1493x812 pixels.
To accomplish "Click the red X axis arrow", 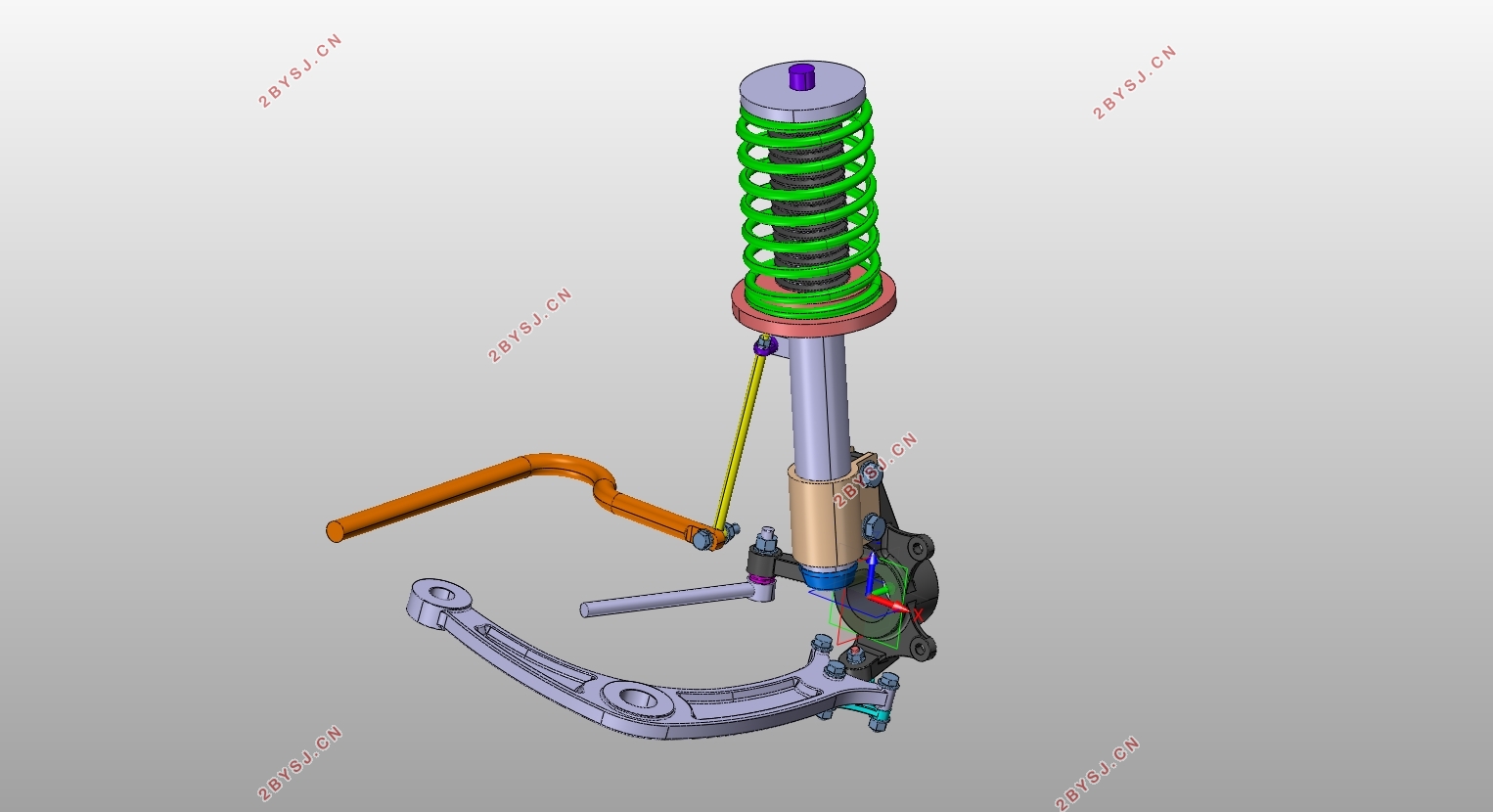I will [x=890, y=604].
